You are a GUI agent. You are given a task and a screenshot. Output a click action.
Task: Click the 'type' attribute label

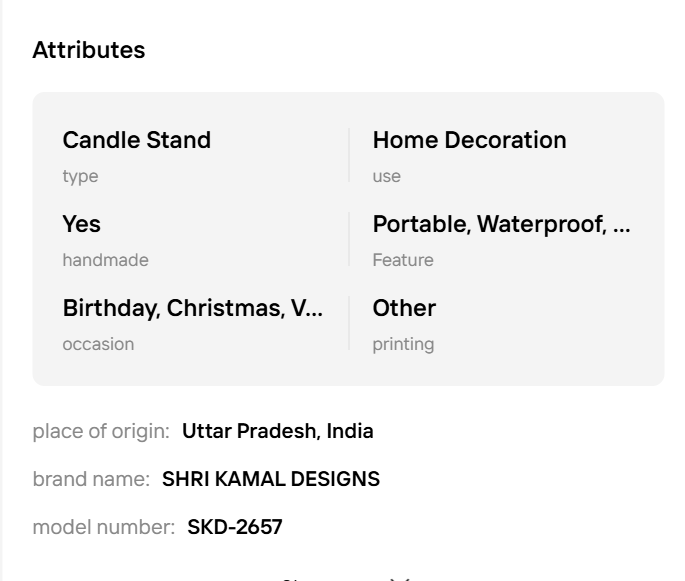tap(80, 176)
